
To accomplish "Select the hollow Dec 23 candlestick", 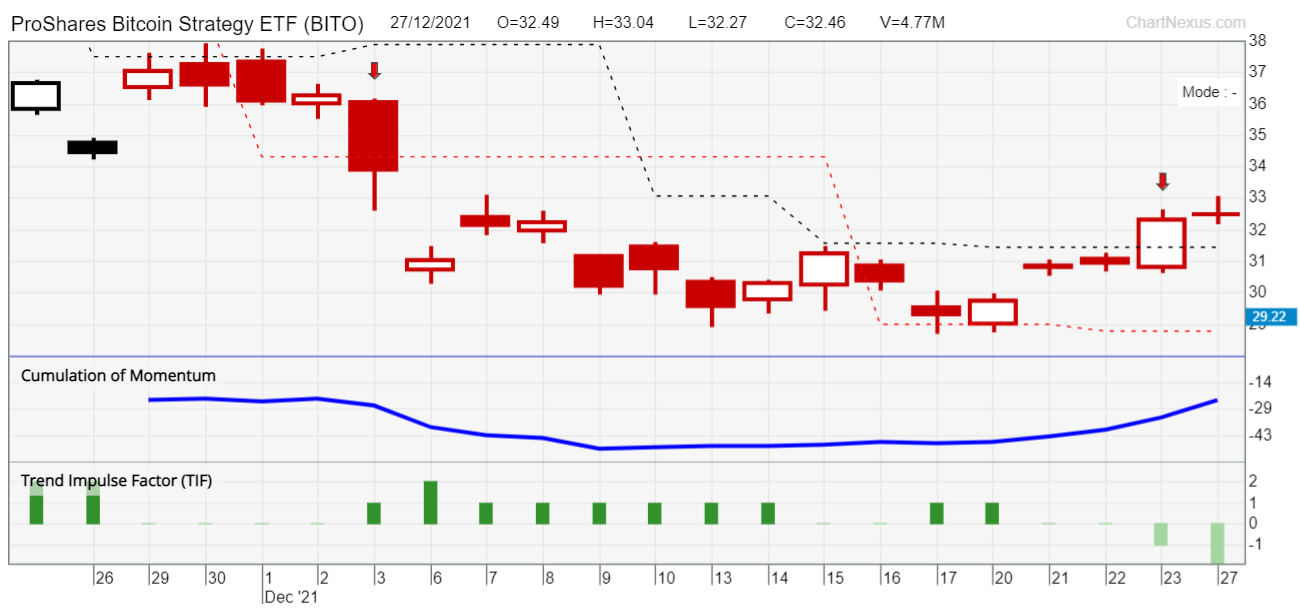I will pos(1162,243).
